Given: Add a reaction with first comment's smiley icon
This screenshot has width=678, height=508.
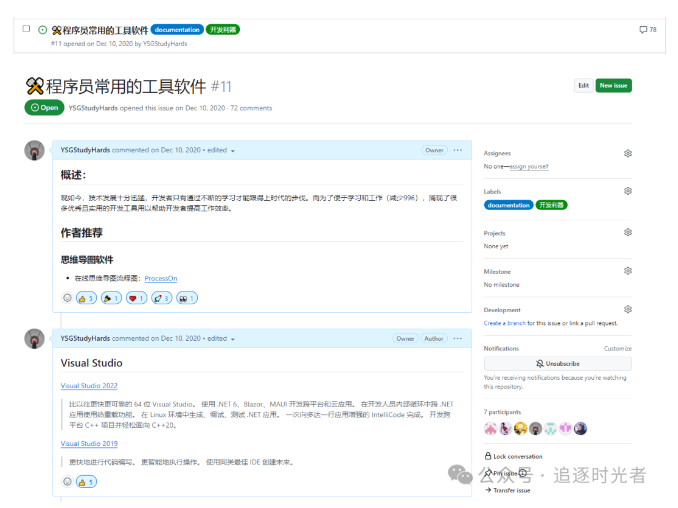Looking at the screenshot, I should click(x=67, y=298).
